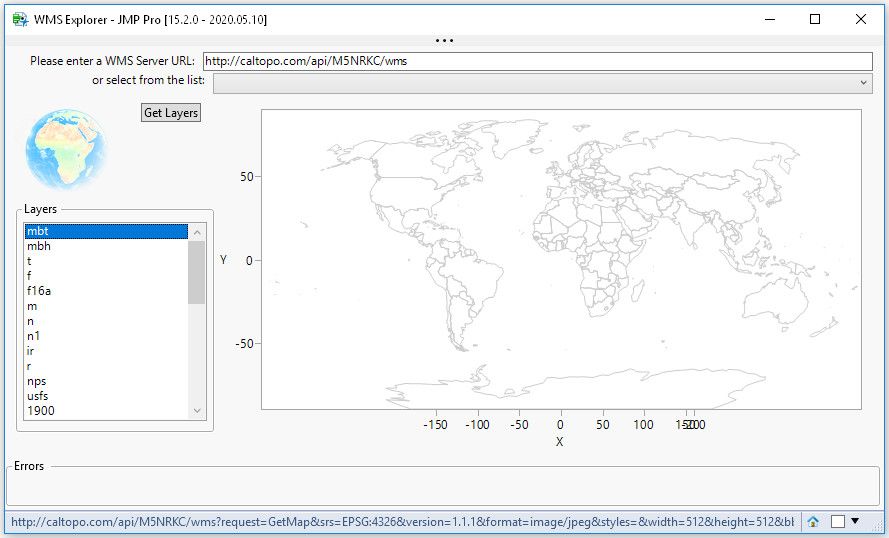Minimize the WMS Explorer window
Viewport: 889px width, 538px height.
(769, 19)
